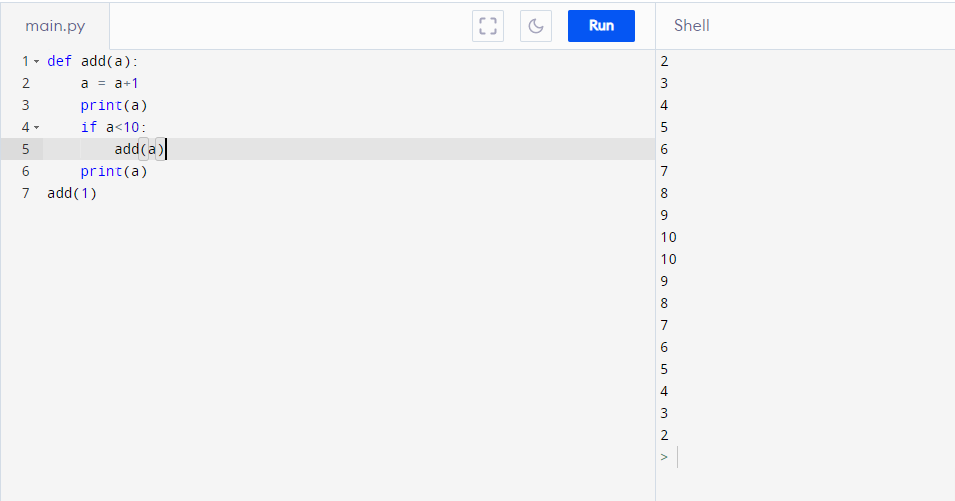Click line number 6 in the gutter
Screen dimensions: 955x501
[x=26, y=172]
